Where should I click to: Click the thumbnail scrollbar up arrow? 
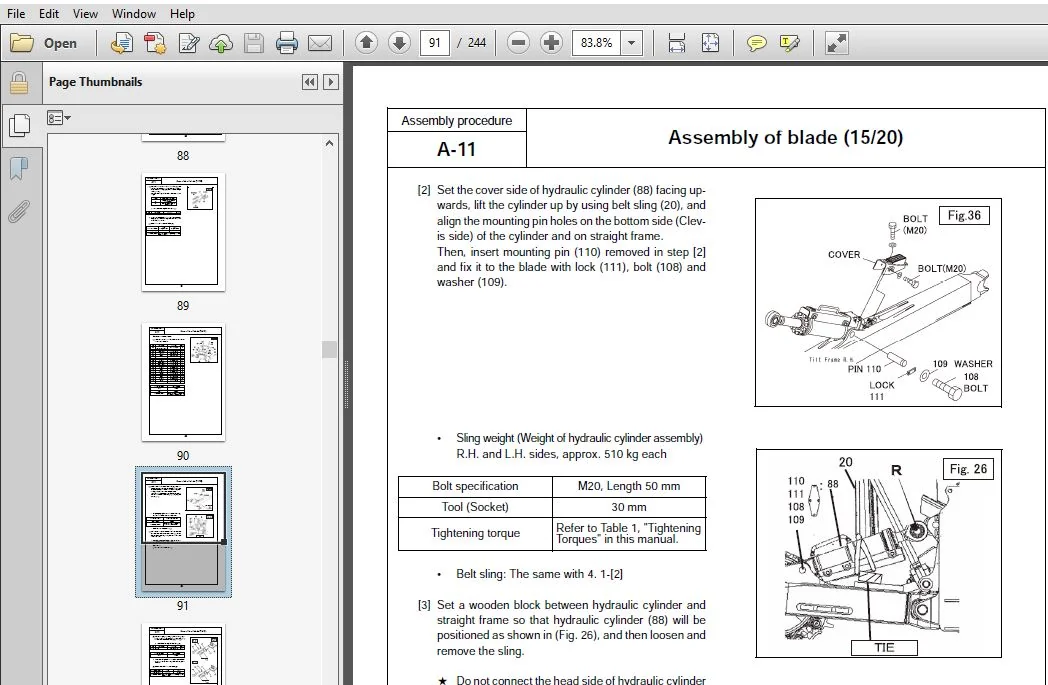pos(329,143)
